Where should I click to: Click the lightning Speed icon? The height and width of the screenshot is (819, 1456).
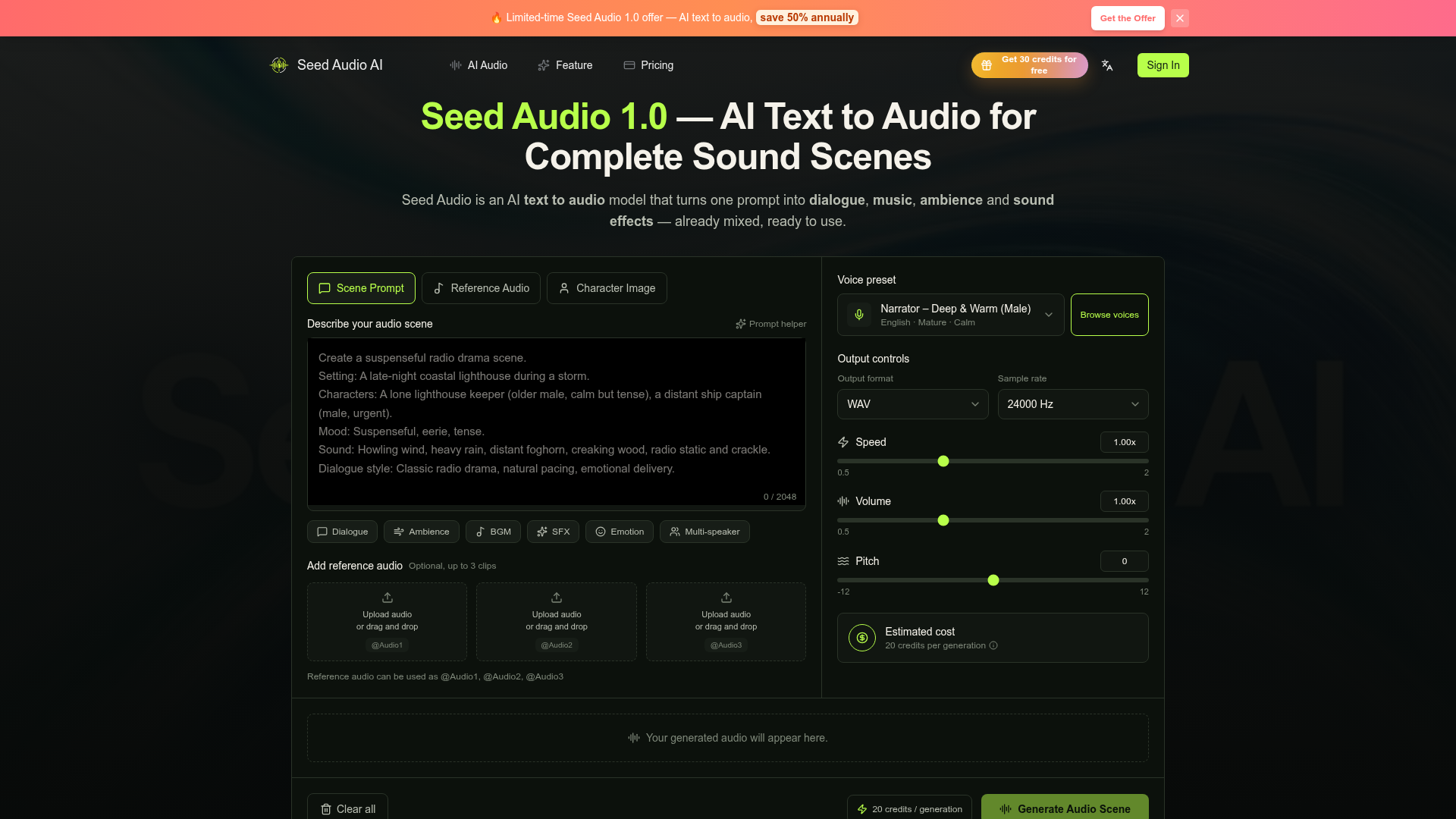(843, 442)
